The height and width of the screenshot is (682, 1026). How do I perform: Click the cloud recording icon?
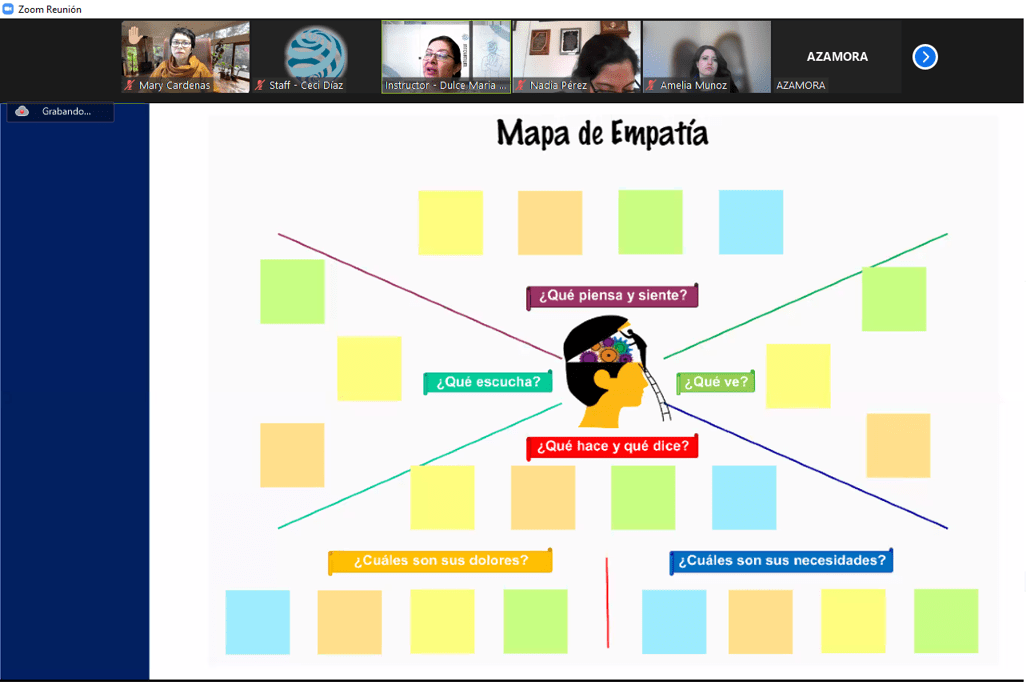pos(22,112)
